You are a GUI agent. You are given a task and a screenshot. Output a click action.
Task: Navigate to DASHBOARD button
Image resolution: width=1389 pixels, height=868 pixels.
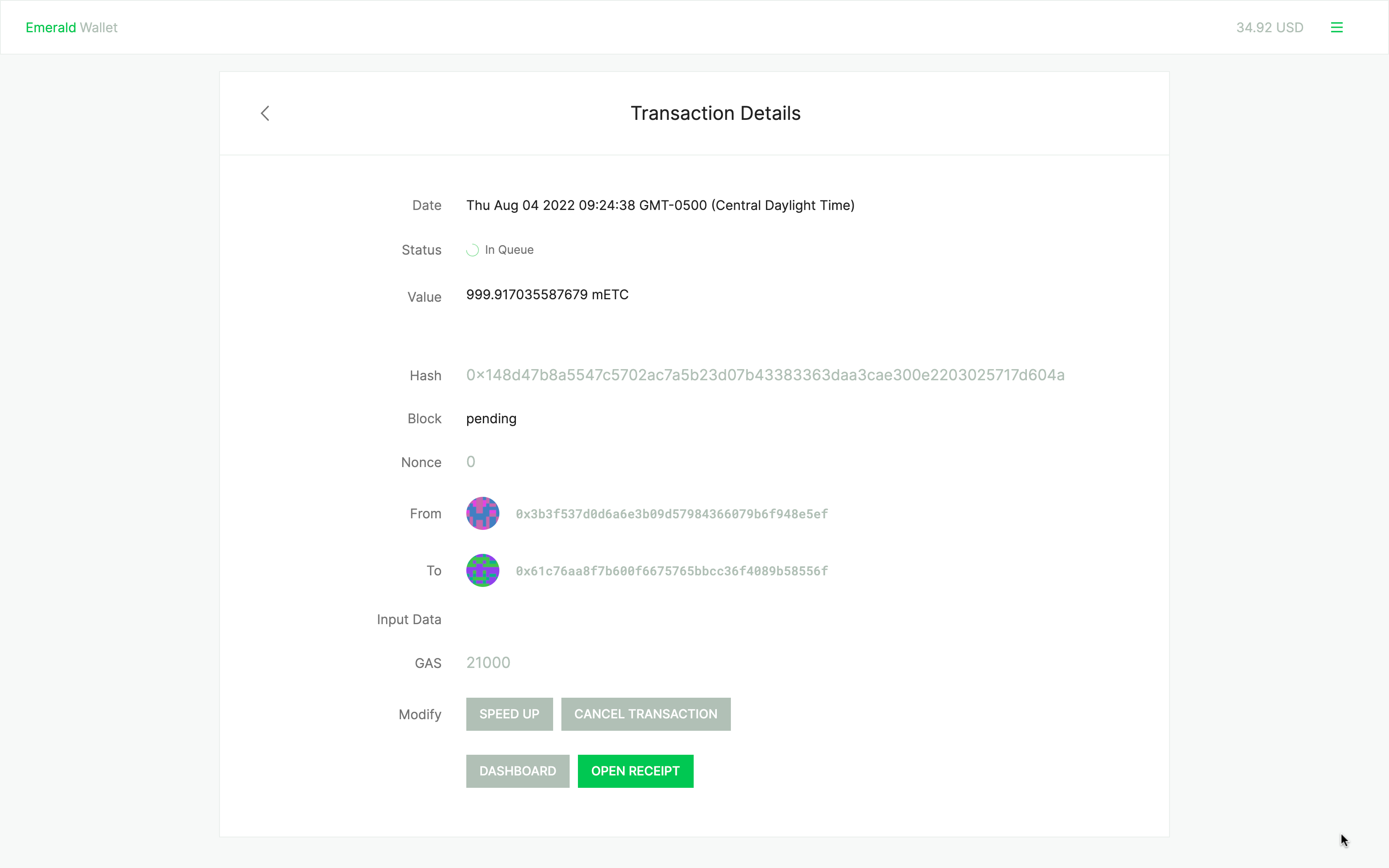coord(518,771)
